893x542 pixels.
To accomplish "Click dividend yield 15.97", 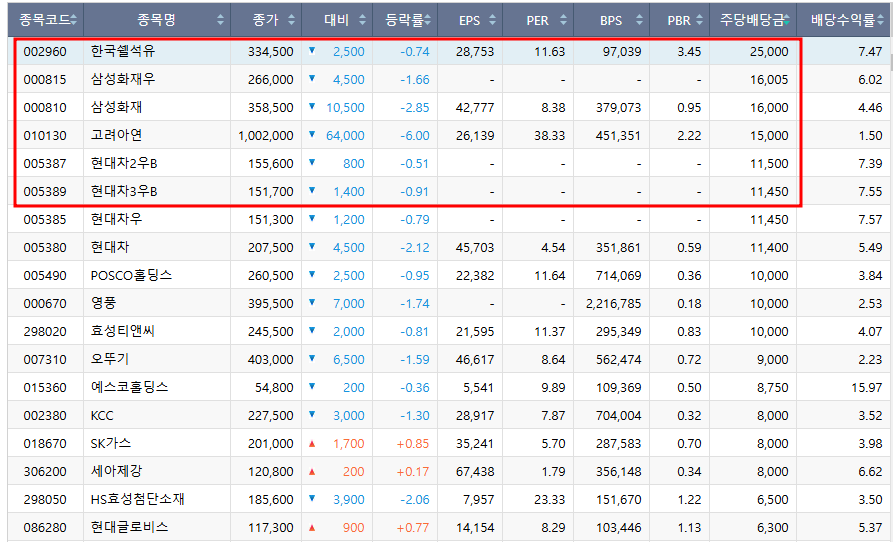I will point(867,388).
